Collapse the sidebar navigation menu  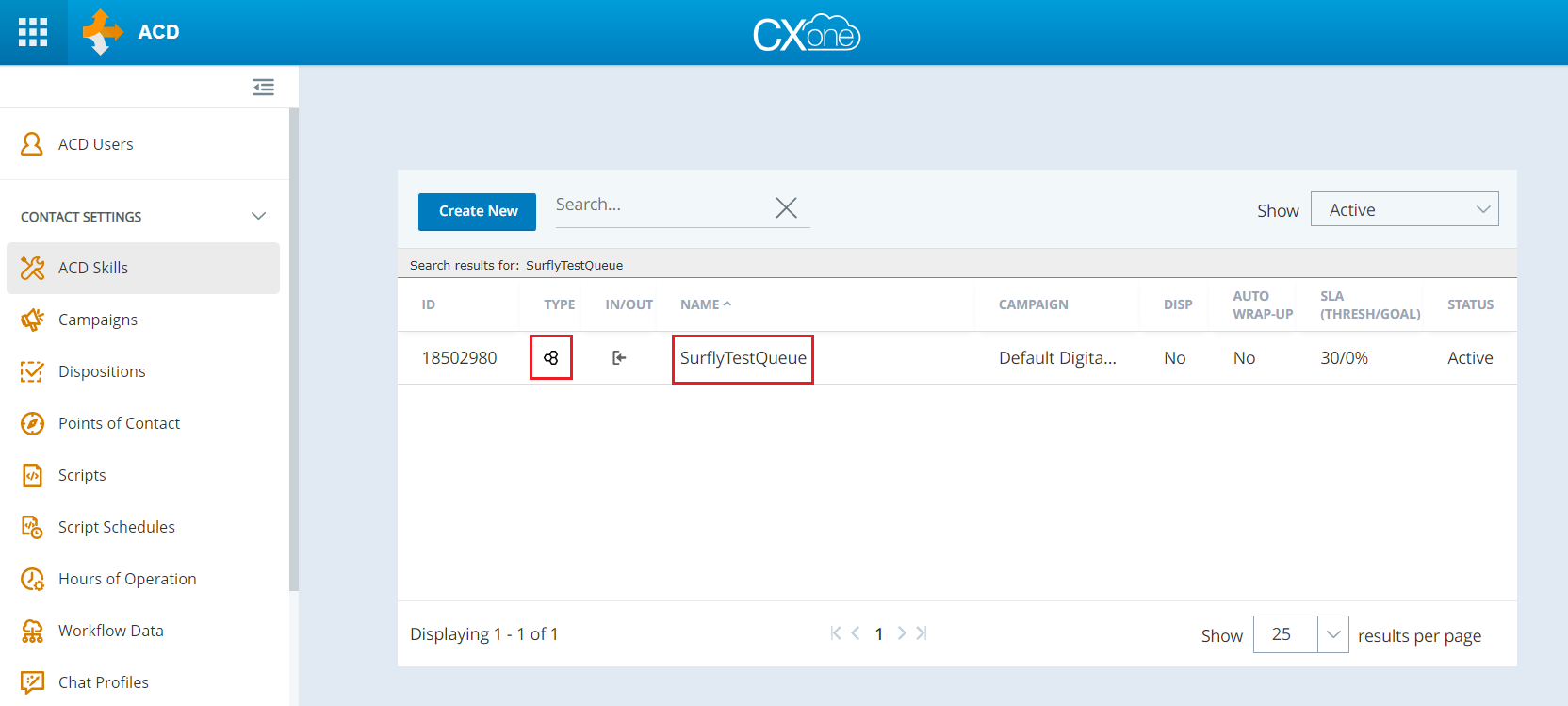(x=263, y=87)
